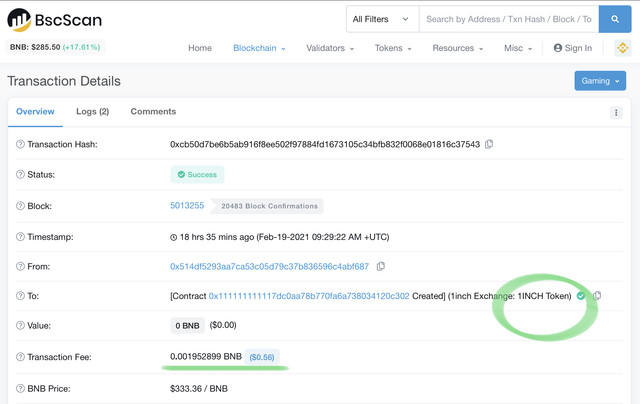This screenshot has width=640, height=404.
Task: Click help icon beside Status
Action: [x=20, y=174]
